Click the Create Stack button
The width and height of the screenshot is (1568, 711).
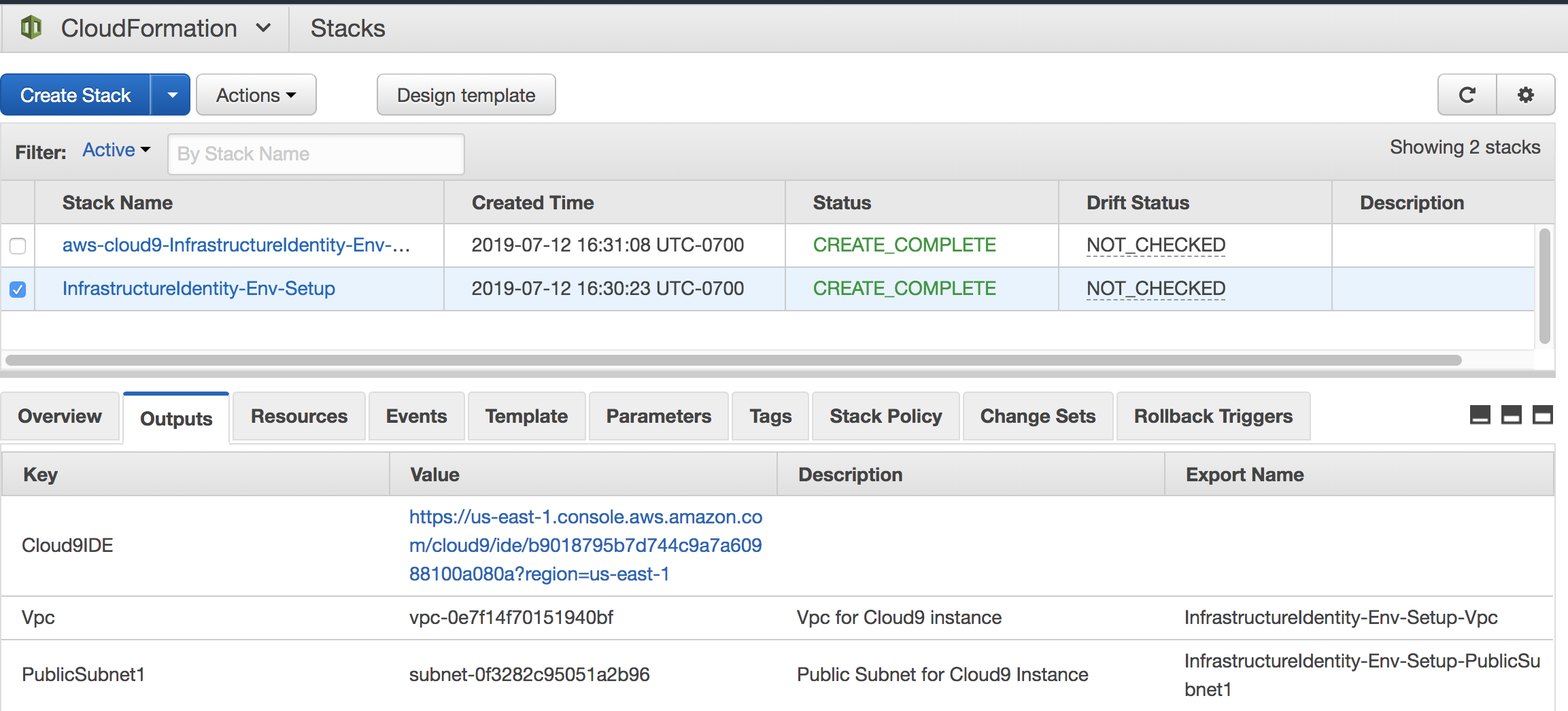[75, 94]
